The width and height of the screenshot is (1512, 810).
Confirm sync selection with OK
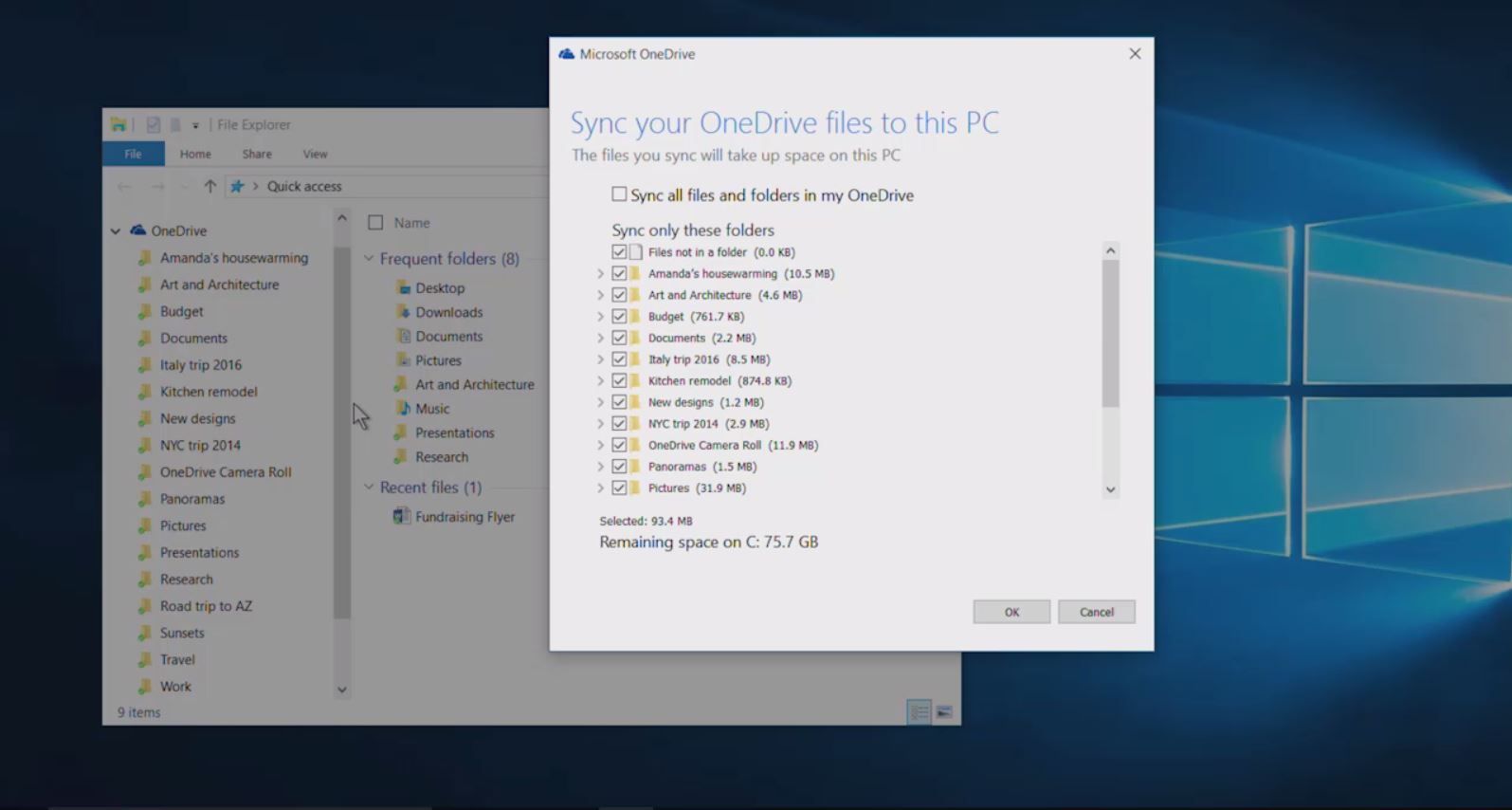[1011, 612]
